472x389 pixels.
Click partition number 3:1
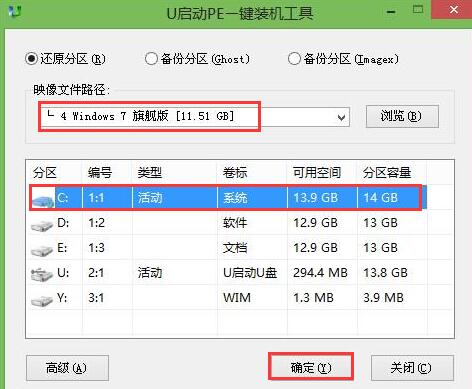click(96, 298)
